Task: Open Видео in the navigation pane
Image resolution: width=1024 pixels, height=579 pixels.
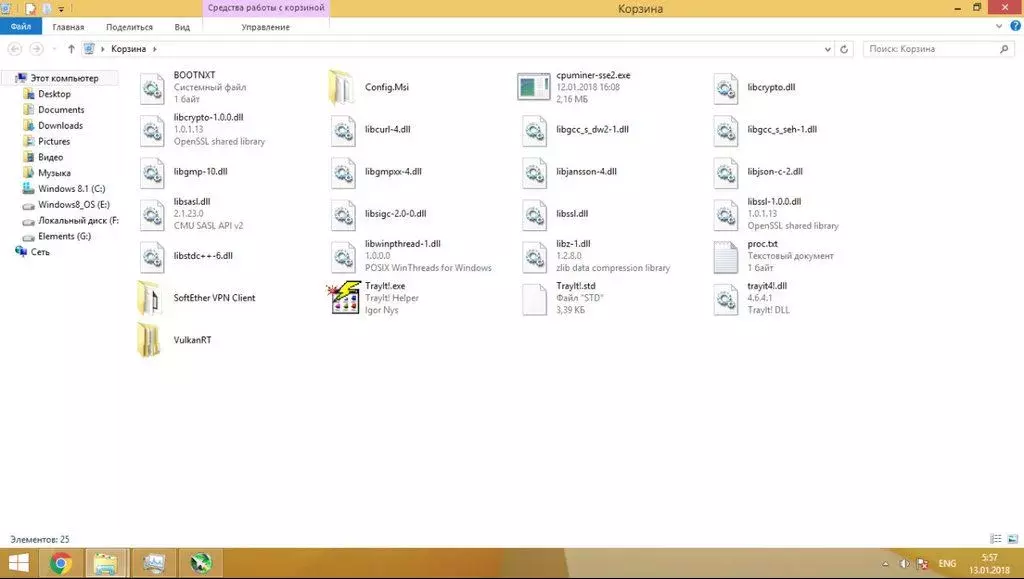Action: pos(50,157)
